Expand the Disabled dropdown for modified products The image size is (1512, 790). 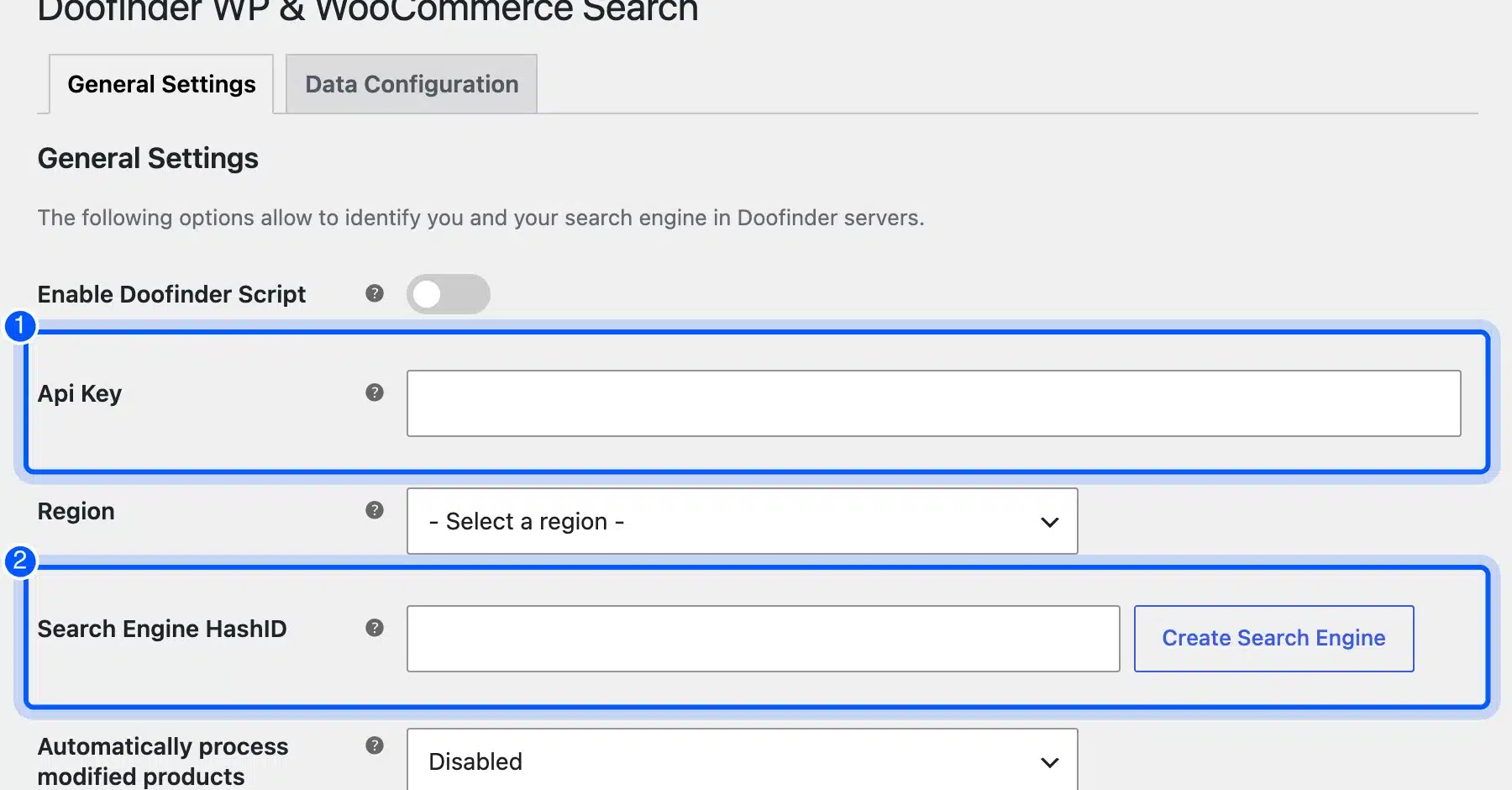(x=742, y=760)
